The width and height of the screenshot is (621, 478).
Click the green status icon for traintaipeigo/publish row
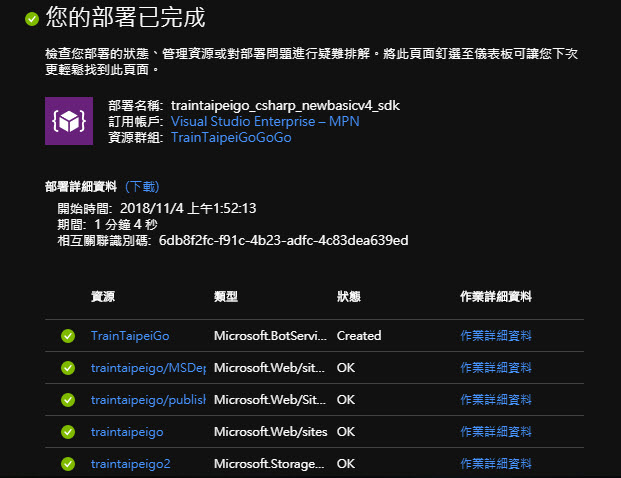pyautogui.click(x=68, y=400)
